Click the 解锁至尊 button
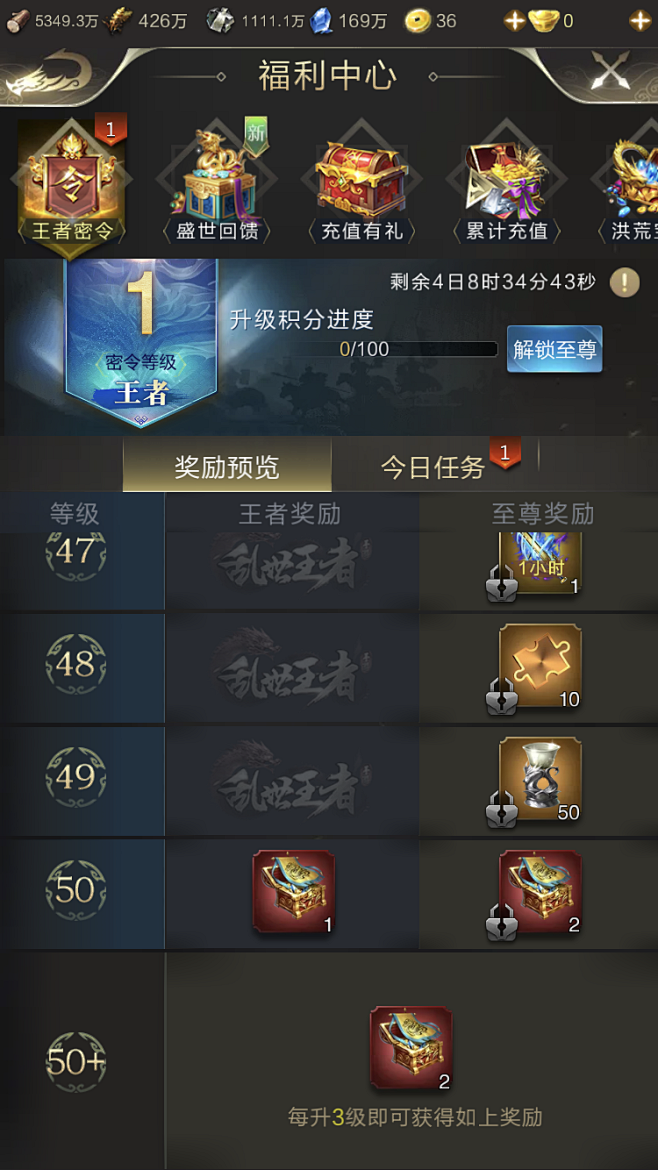This screenshot has width=658, height=1170. click(x=554, y=348)
